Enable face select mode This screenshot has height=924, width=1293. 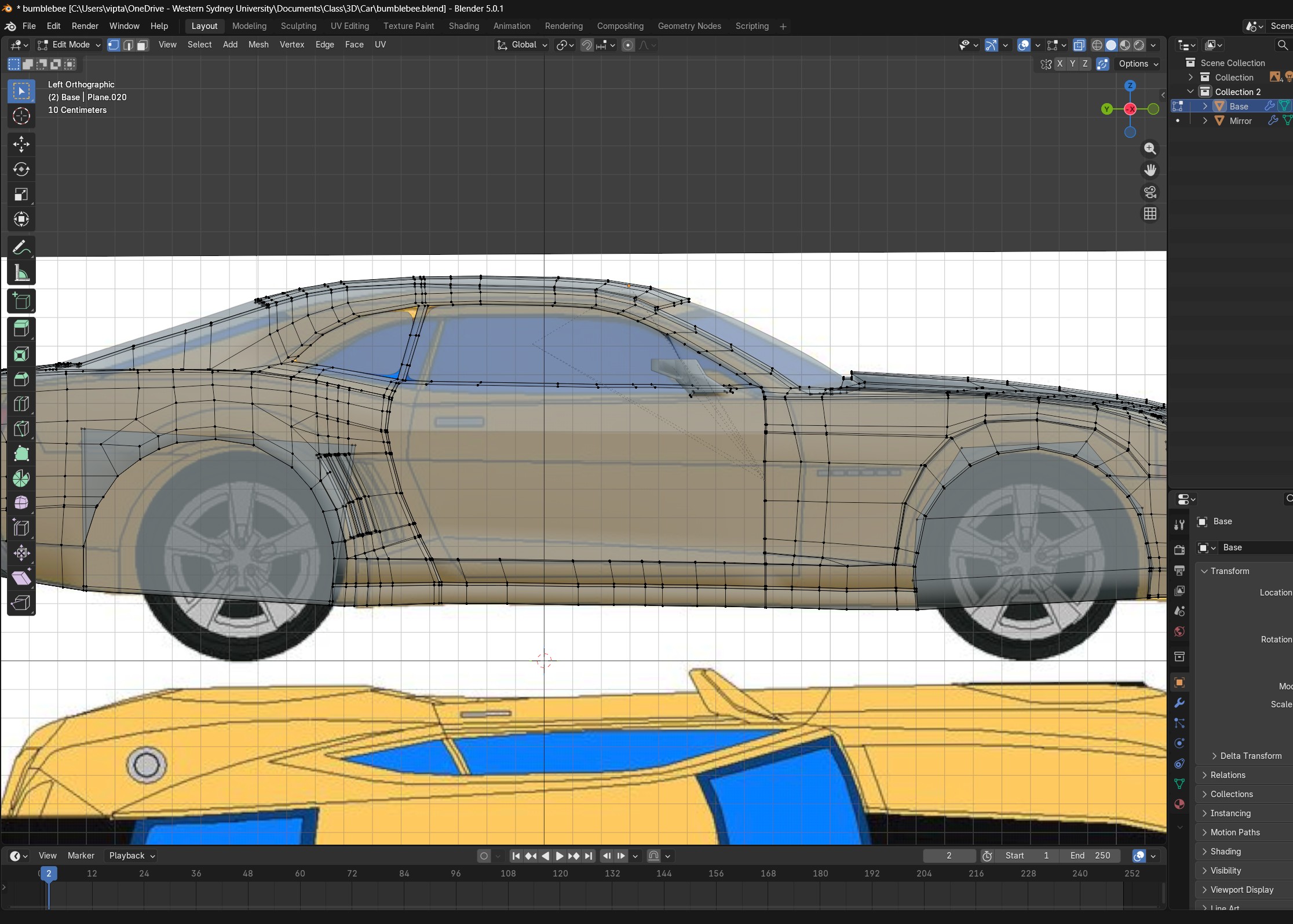pyautogui.click(x=143, y=45)
